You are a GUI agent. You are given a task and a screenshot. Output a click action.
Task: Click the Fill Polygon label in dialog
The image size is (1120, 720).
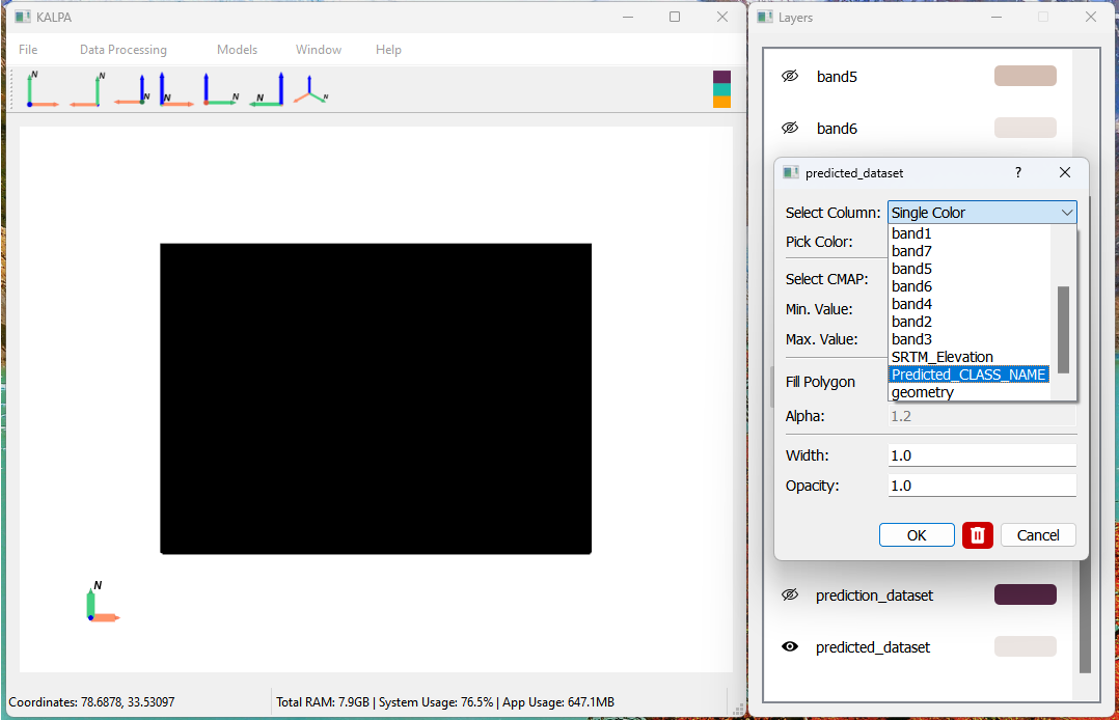coord(820,382)
